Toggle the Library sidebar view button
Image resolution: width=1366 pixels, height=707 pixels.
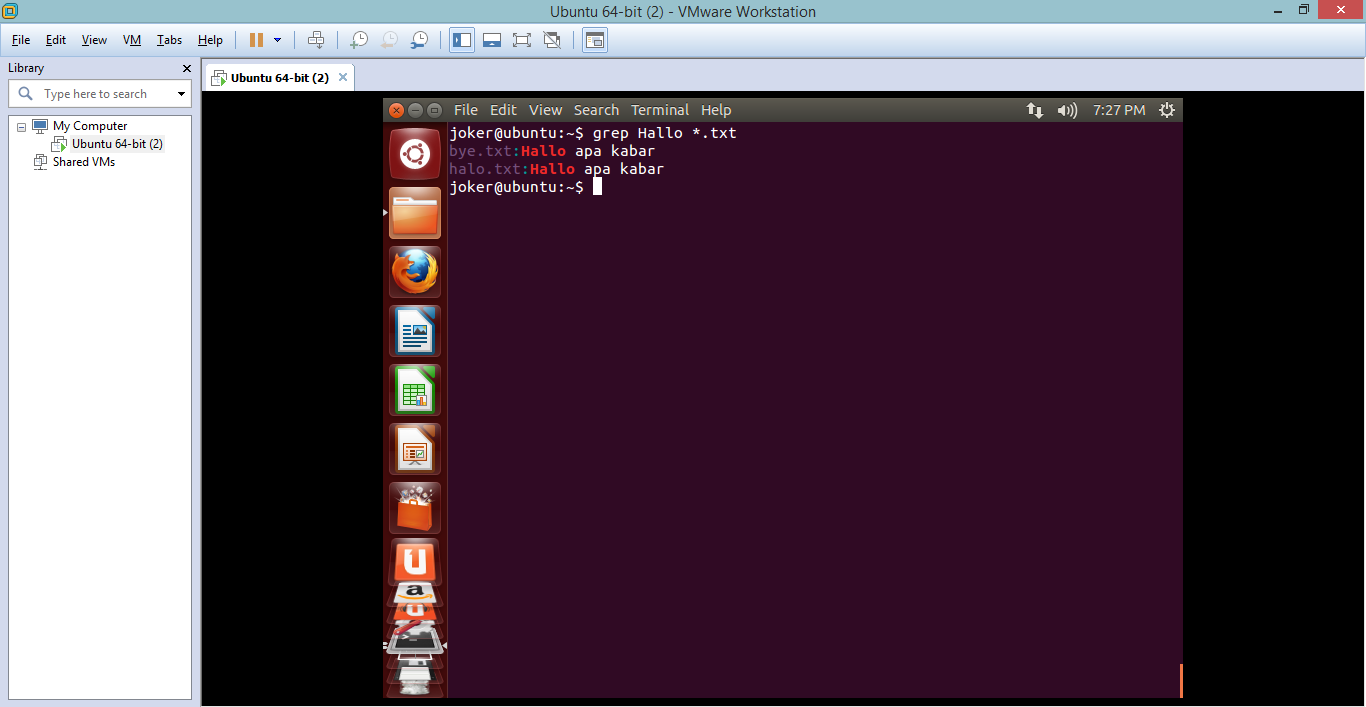coord(461,40)
